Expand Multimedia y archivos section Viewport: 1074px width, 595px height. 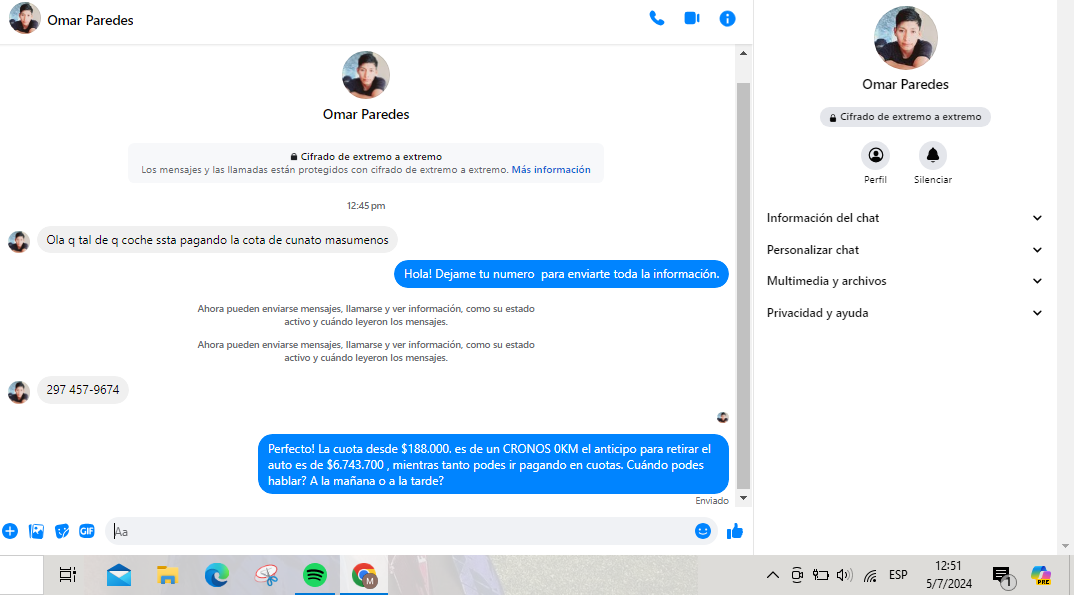tap(904, 281)
